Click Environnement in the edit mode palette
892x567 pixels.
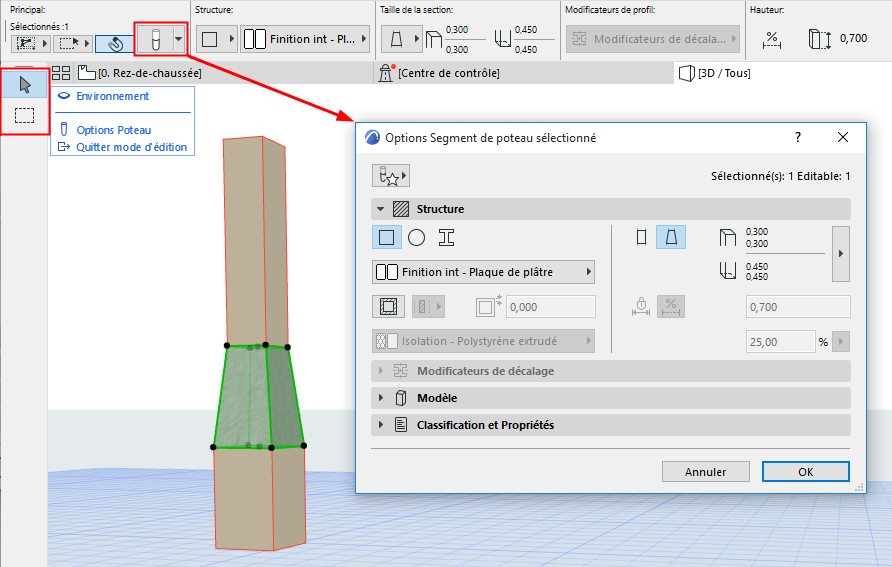pyautogui.click(x=113, y=96)
